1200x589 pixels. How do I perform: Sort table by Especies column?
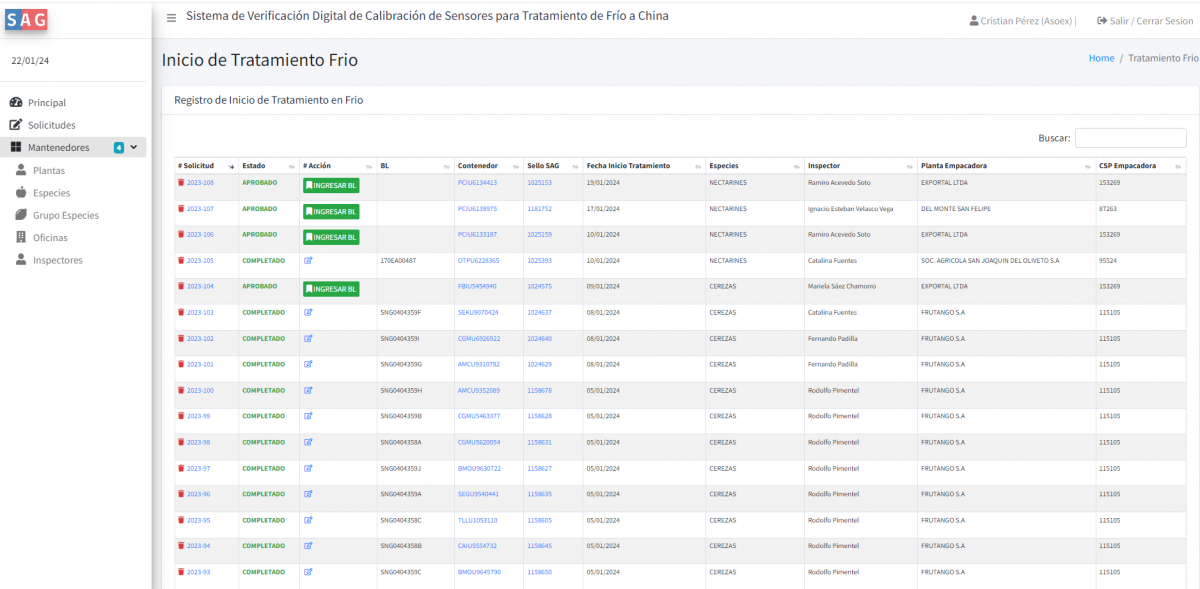755,166
